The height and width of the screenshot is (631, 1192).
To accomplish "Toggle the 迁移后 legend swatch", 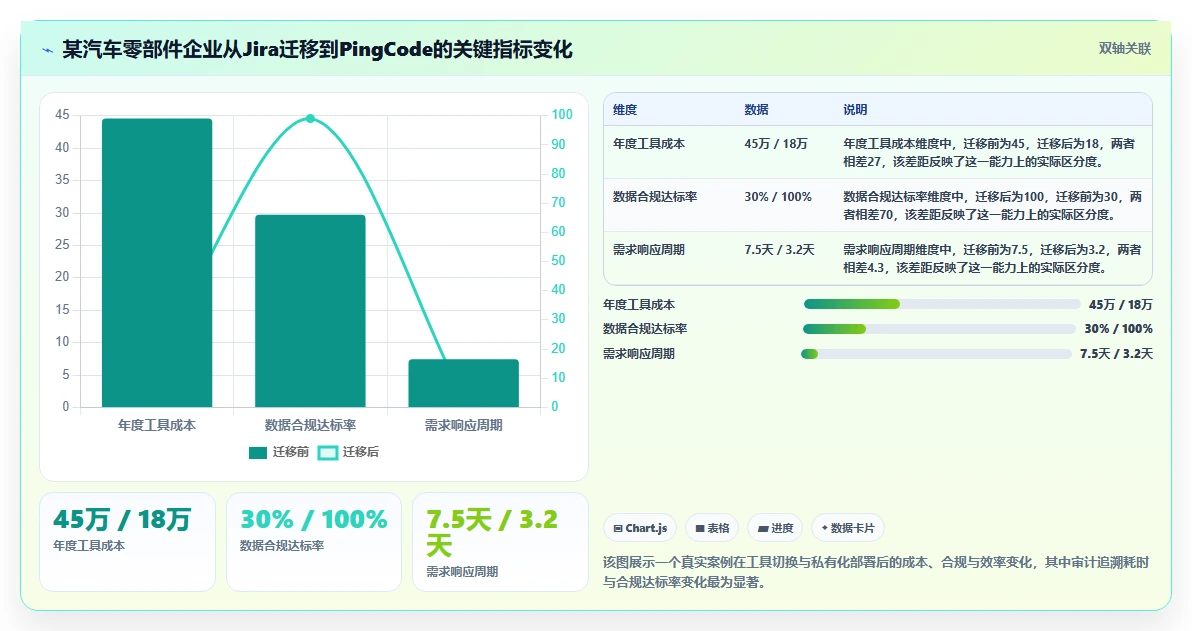I will pos(328,452).
